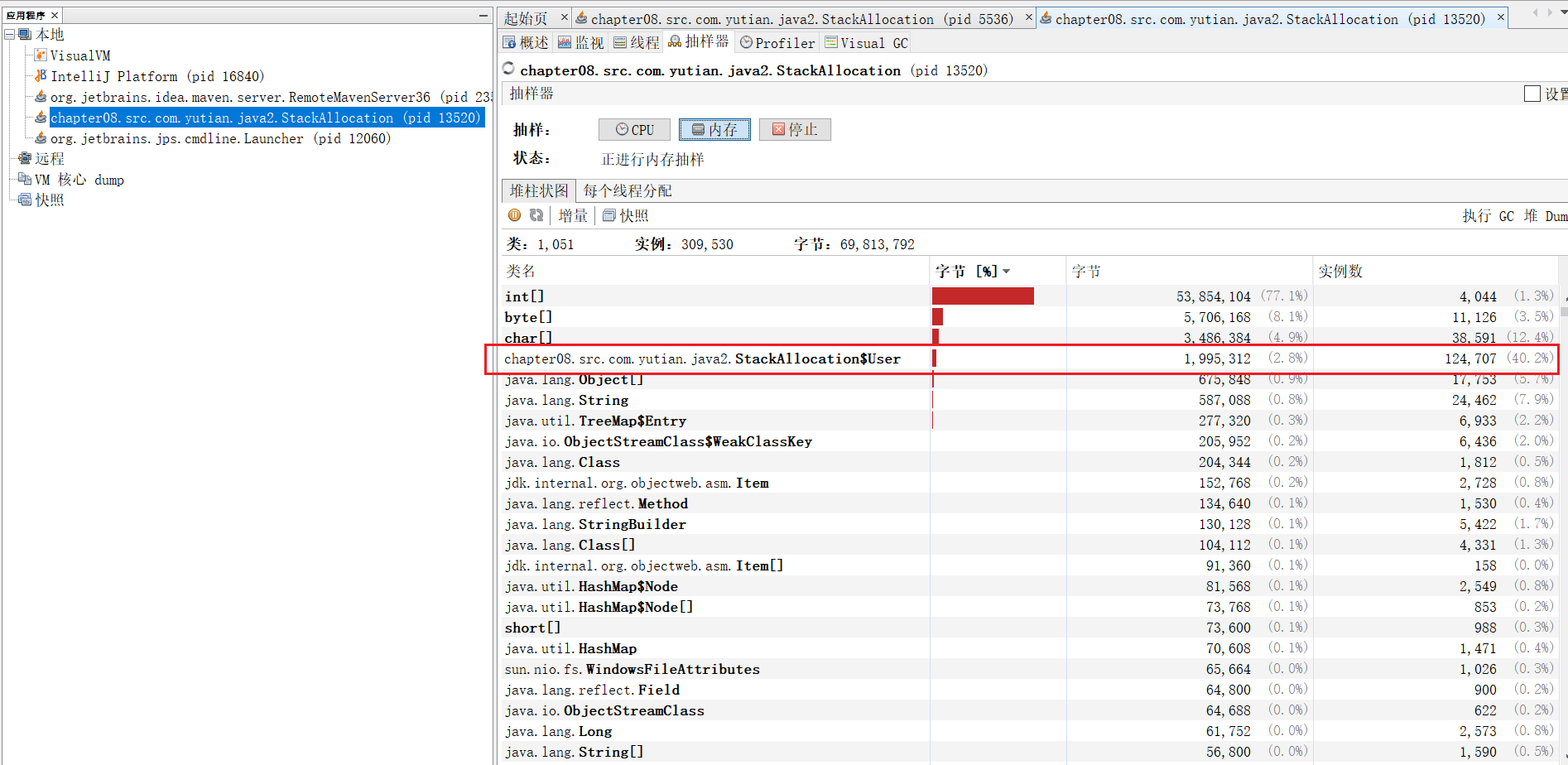Click the VM 核心 dump node icon
Viewport: 1568px width, 765px height.
click(25, 179)
